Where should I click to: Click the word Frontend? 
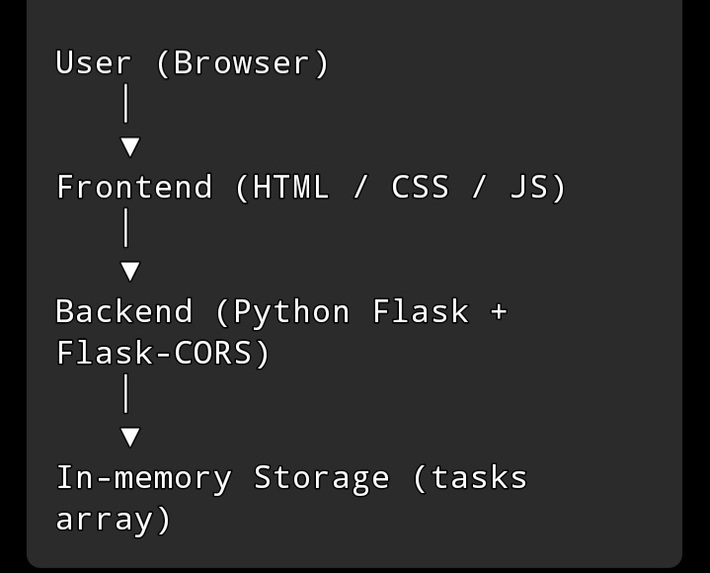coord(134,187)
